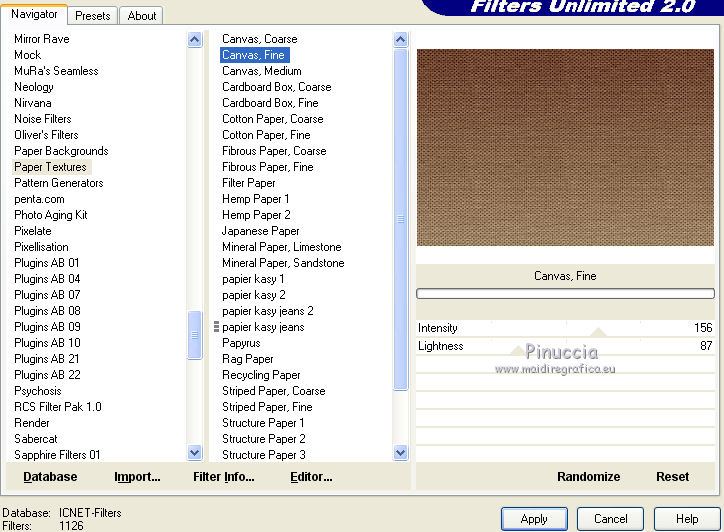Select Pixelate category

point(32,231)
